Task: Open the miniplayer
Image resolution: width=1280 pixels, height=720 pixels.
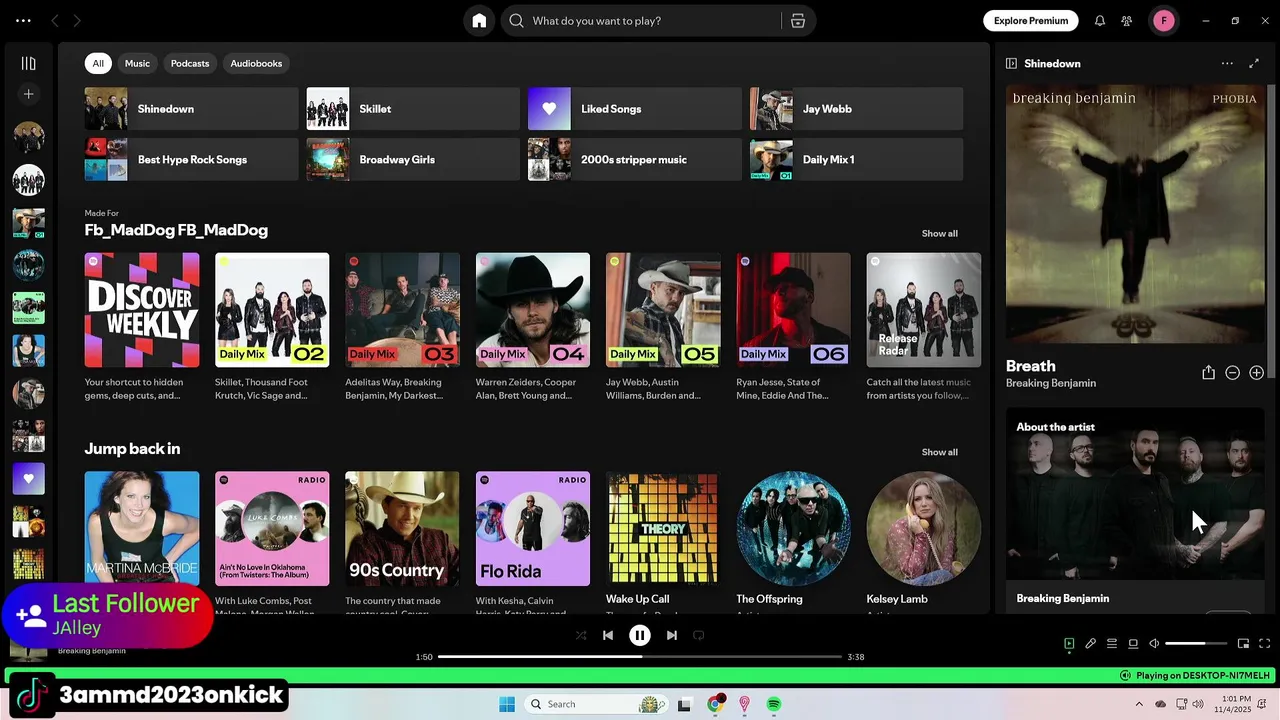Action: pos(1243,644)
